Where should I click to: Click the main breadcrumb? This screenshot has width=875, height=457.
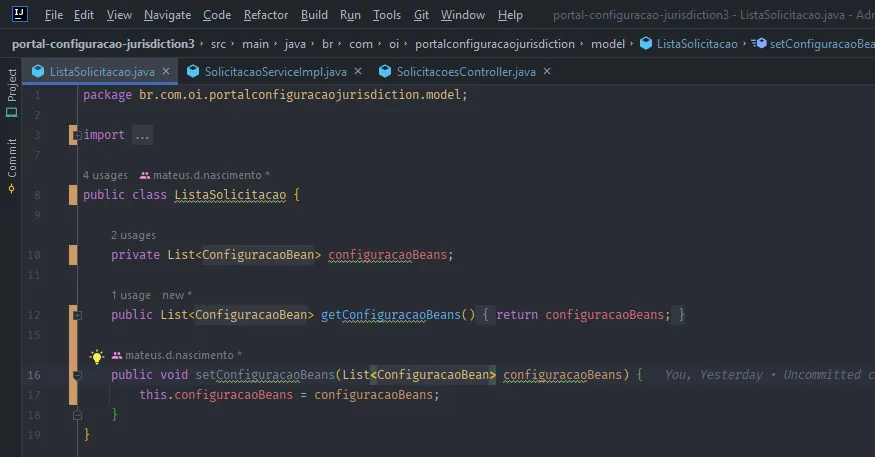click(255, 44)
